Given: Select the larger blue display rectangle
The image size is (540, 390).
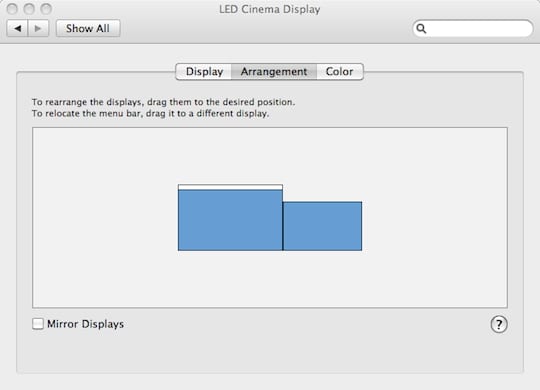Looking at the screenshot, I should [230, 220].
